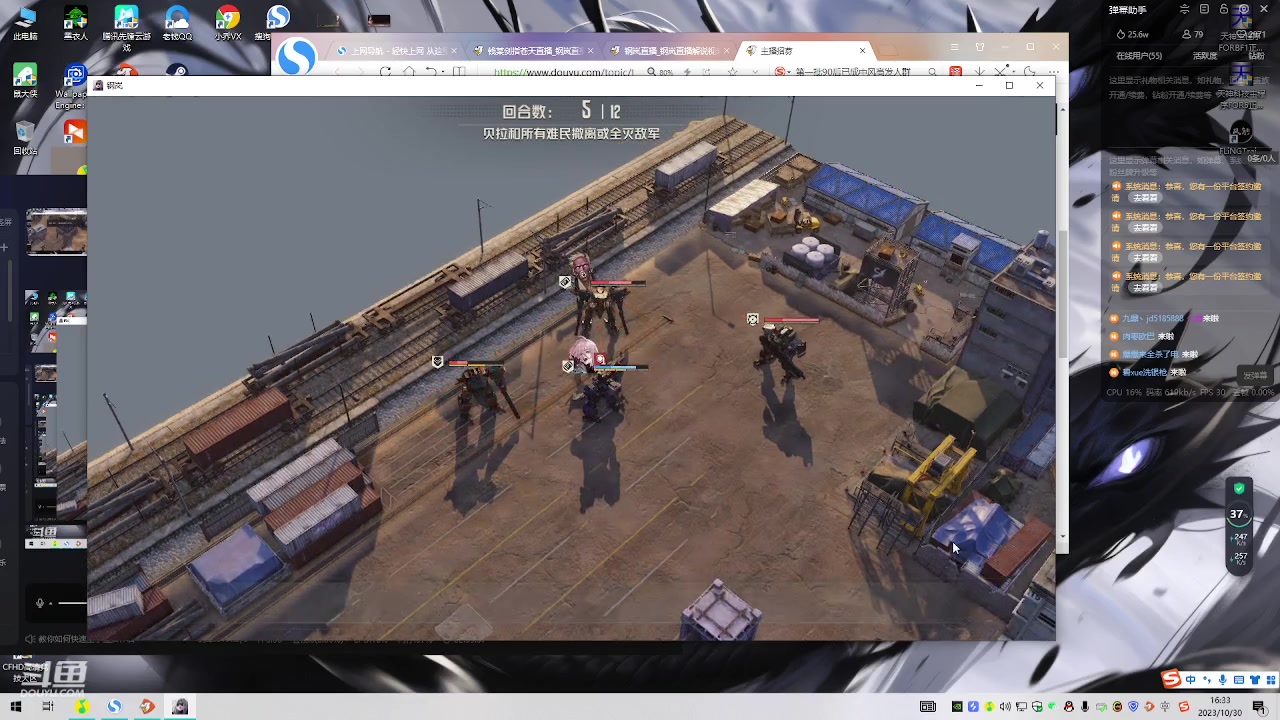
Task: Click the 贝拉和所有难民撤离或全灭敌军 objective text
Action: point(571,134)
